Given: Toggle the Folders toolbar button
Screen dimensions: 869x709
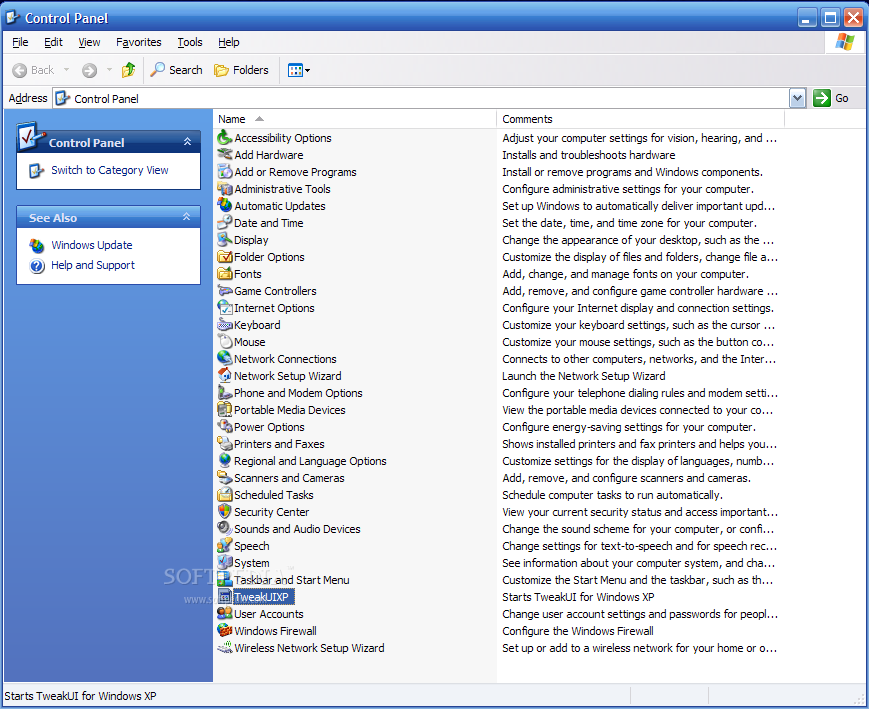Looking at the screenshot, I should tap(241, 70).
